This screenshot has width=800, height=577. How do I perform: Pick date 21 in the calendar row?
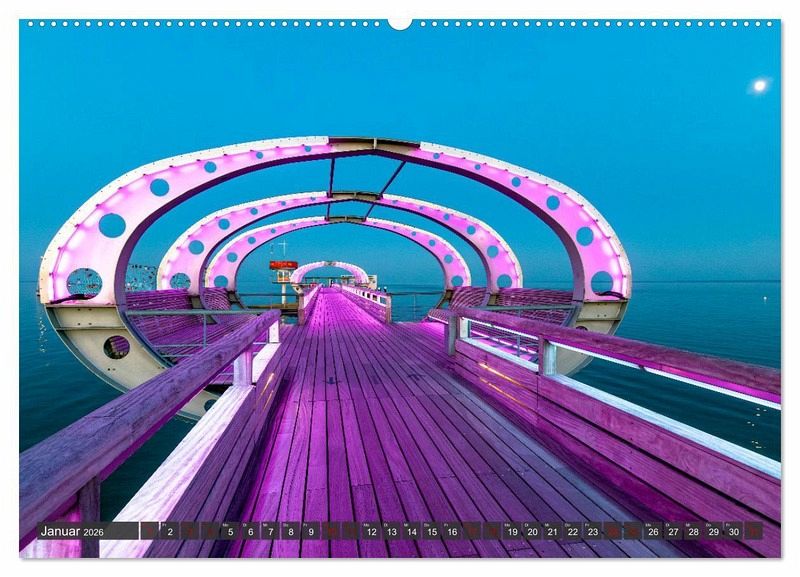tap(552, 531)
